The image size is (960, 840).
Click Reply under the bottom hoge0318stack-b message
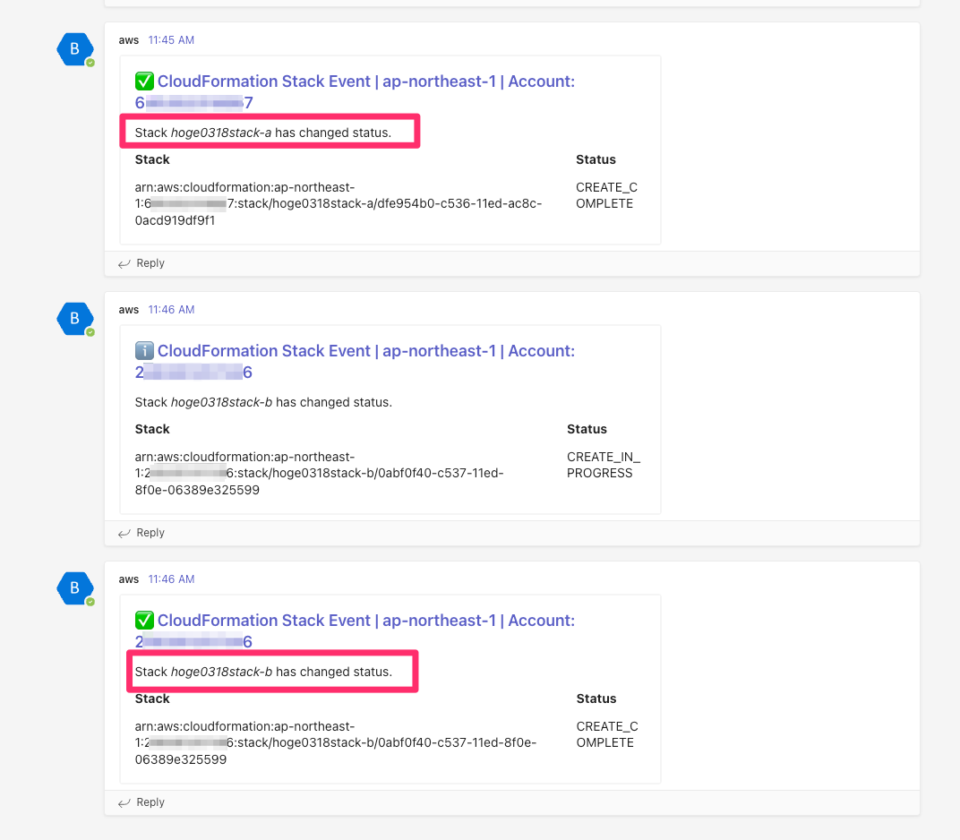148,802
